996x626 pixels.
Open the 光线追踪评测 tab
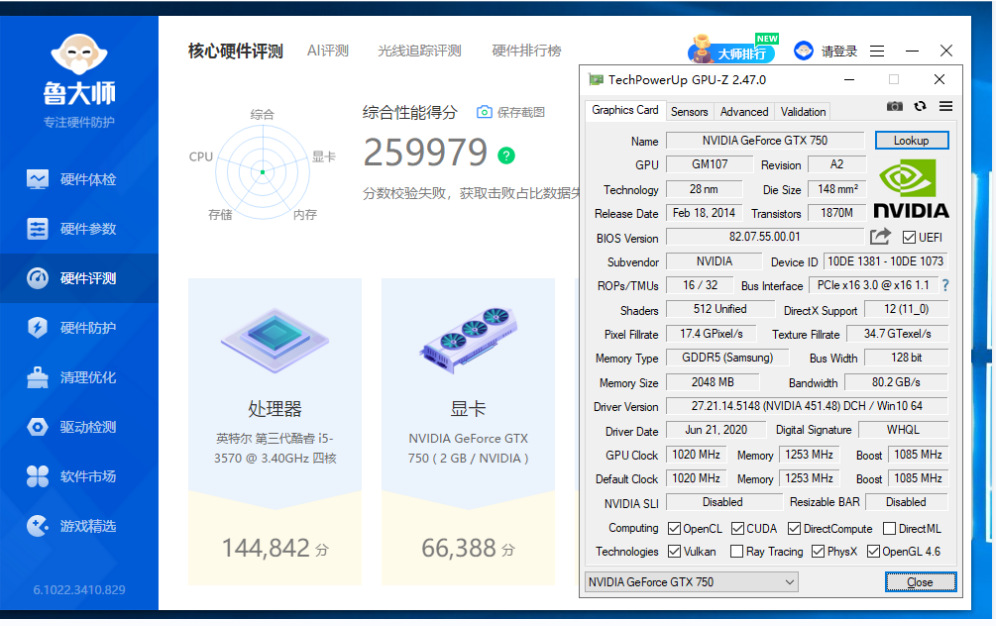click(419, 51)
